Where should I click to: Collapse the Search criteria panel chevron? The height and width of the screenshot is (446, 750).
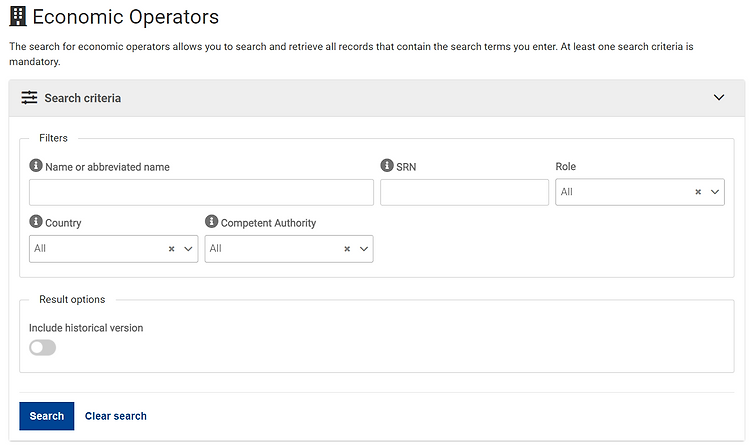(718, 98)
